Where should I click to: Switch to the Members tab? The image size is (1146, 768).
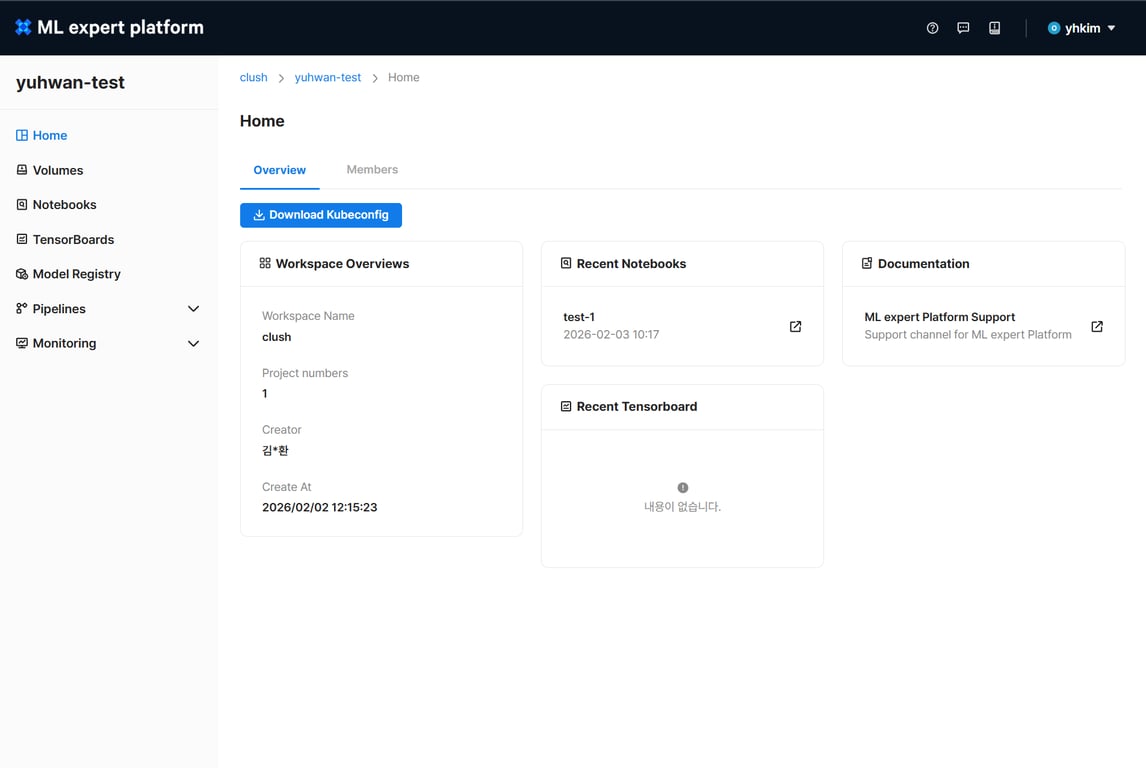[x=372, y=170]
